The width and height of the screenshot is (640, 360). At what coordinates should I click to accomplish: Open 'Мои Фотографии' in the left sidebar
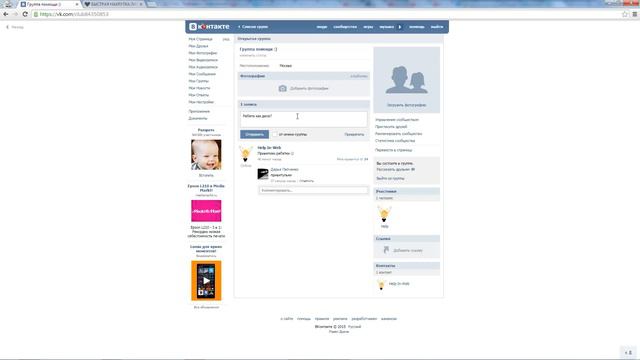point(203,53)
